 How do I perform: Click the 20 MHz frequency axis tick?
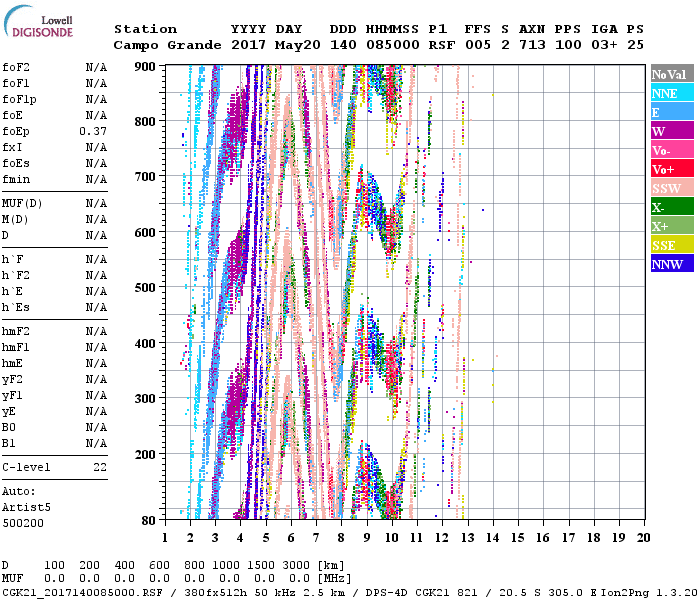(643, 537)
